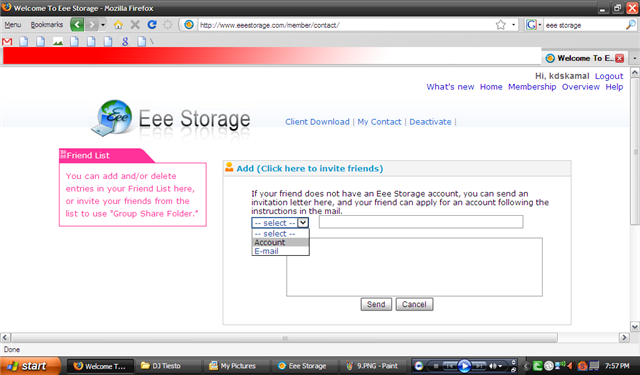640x375 pixels.
Task: Click the large message text area
Action: coord(414,267)
